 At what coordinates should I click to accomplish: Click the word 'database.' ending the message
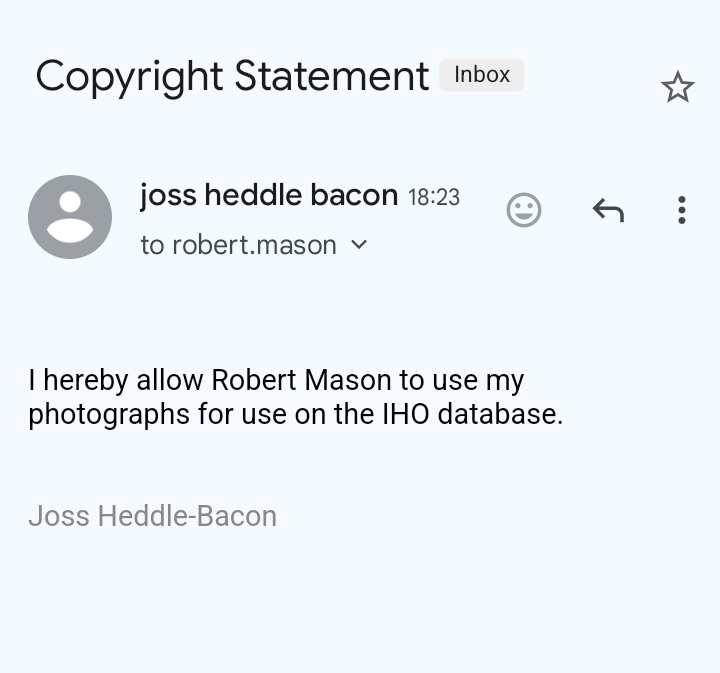pyautogui.click(x=501, y=415)
